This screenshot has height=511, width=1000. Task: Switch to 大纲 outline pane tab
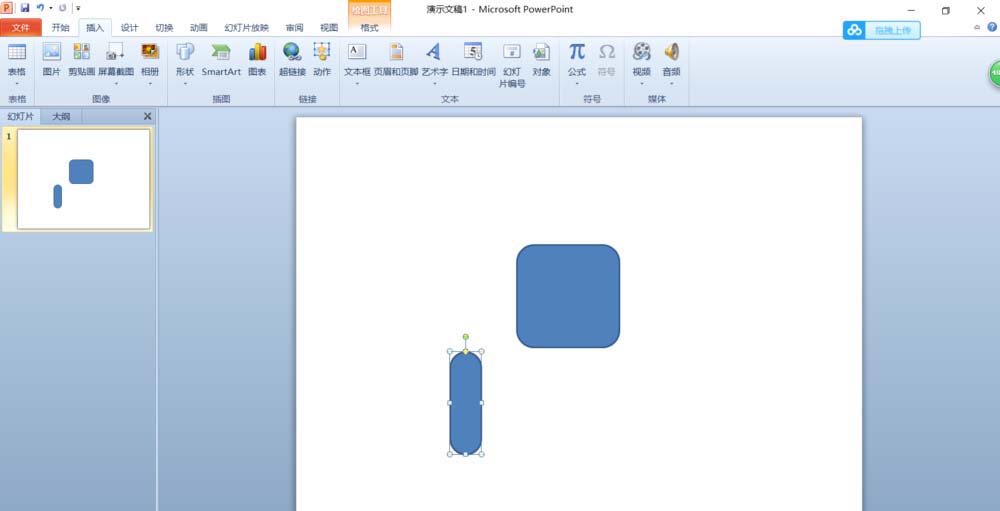tap(61, 116)
